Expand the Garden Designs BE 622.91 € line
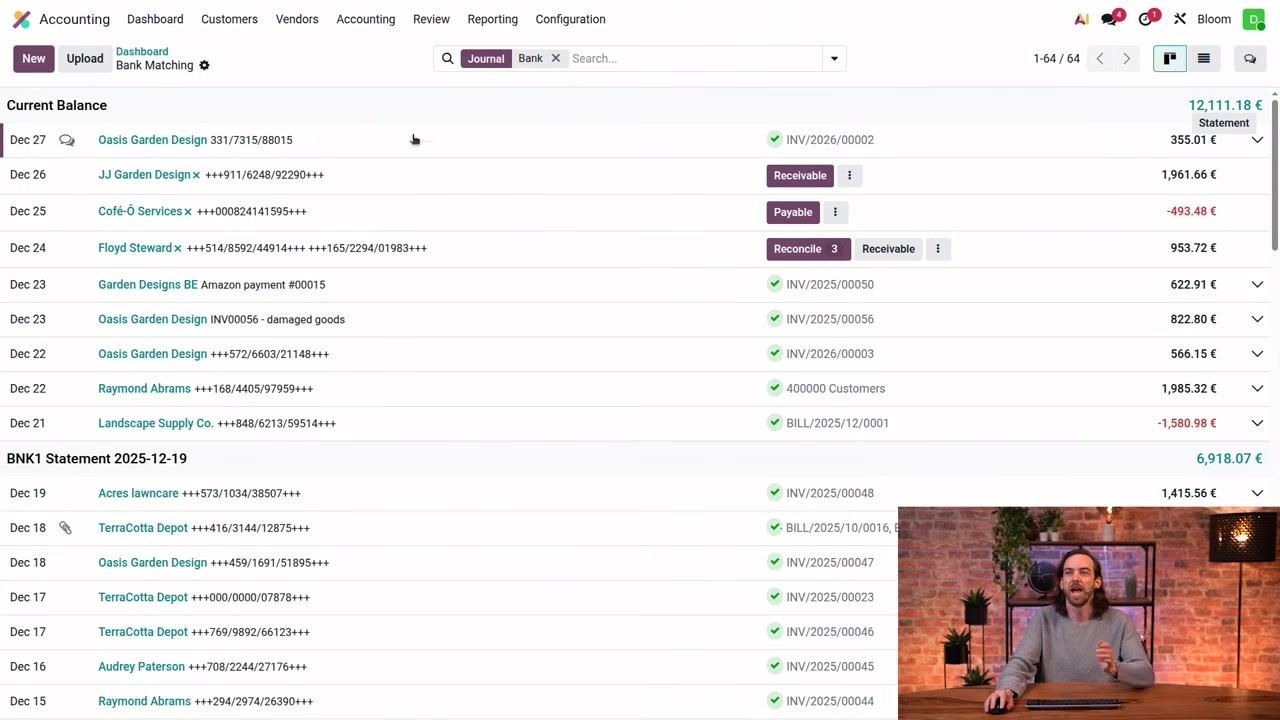 [x=1257, y=285]
